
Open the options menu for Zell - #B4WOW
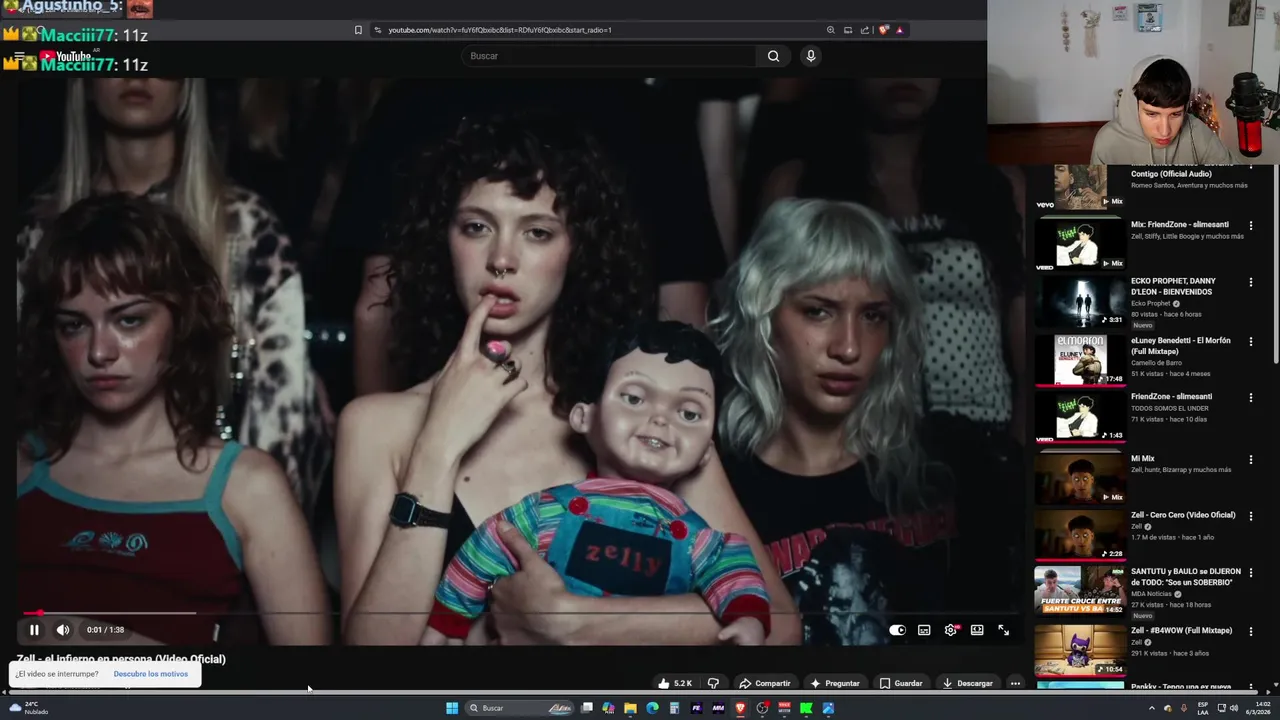point(1250,632)
